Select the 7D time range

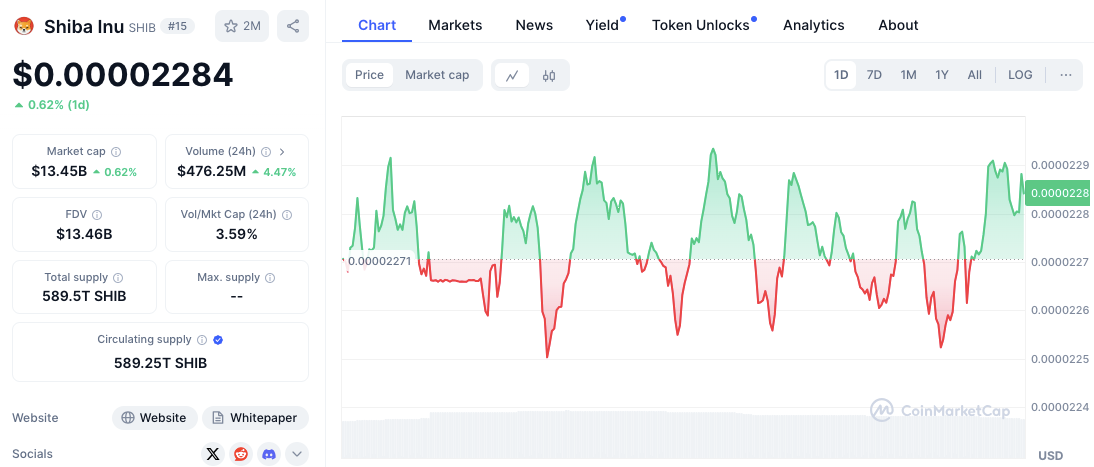[x=874, y=75]
